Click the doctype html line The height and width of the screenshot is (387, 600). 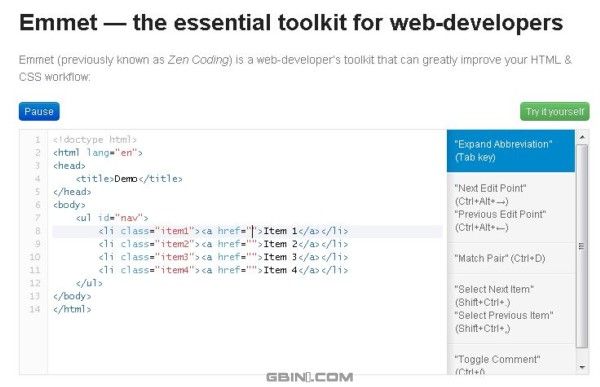click(x=95, y=140)
